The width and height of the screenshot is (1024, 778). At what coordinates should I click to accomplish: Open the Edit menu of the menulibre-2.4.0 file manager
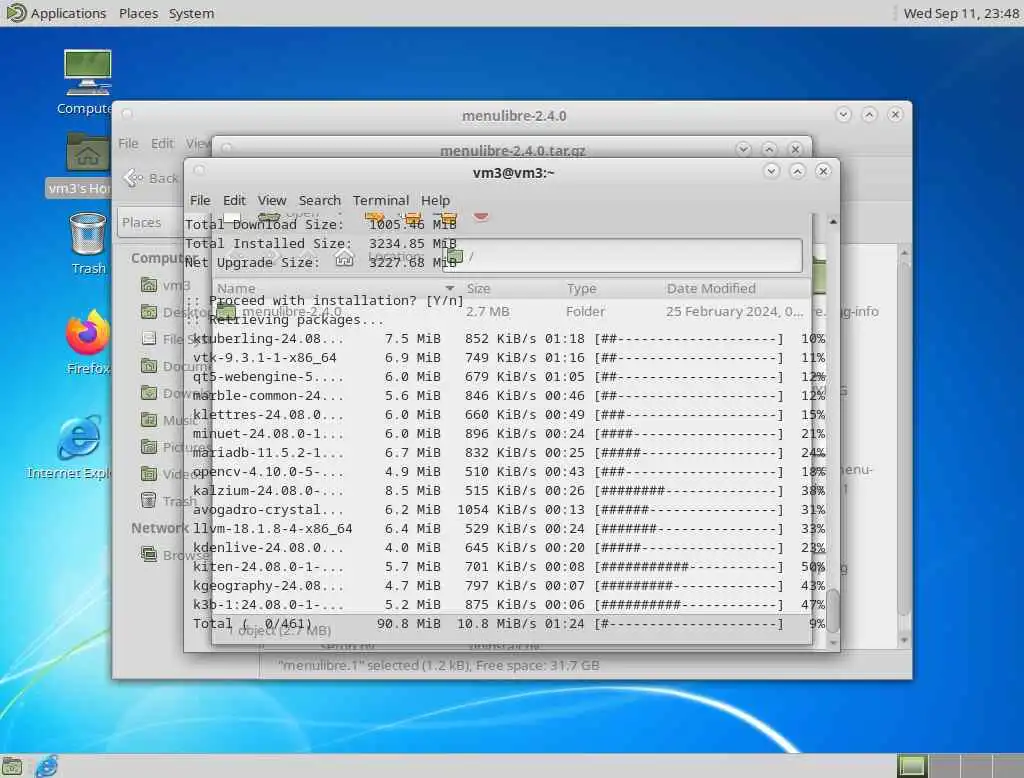click(162, 143)
